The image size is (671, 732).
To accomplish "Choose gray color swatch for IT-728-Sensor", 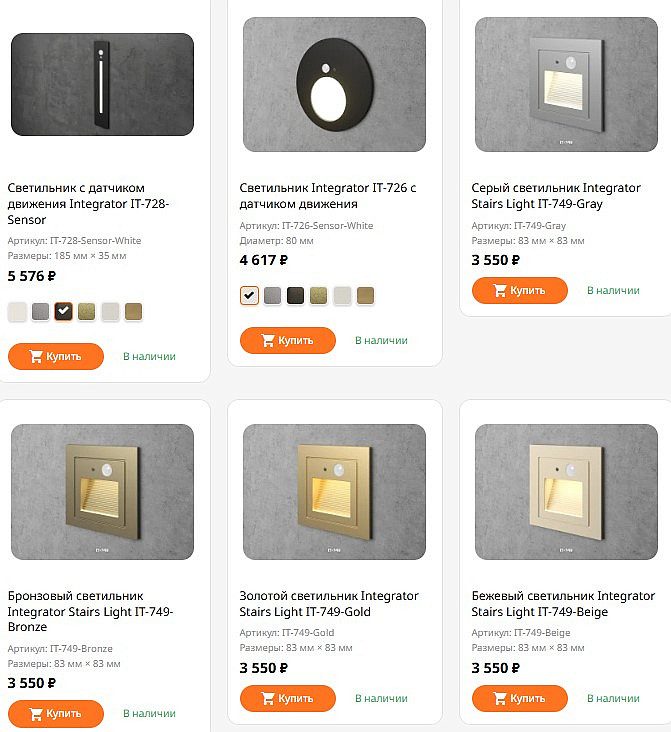I will (x=40, y=311).
